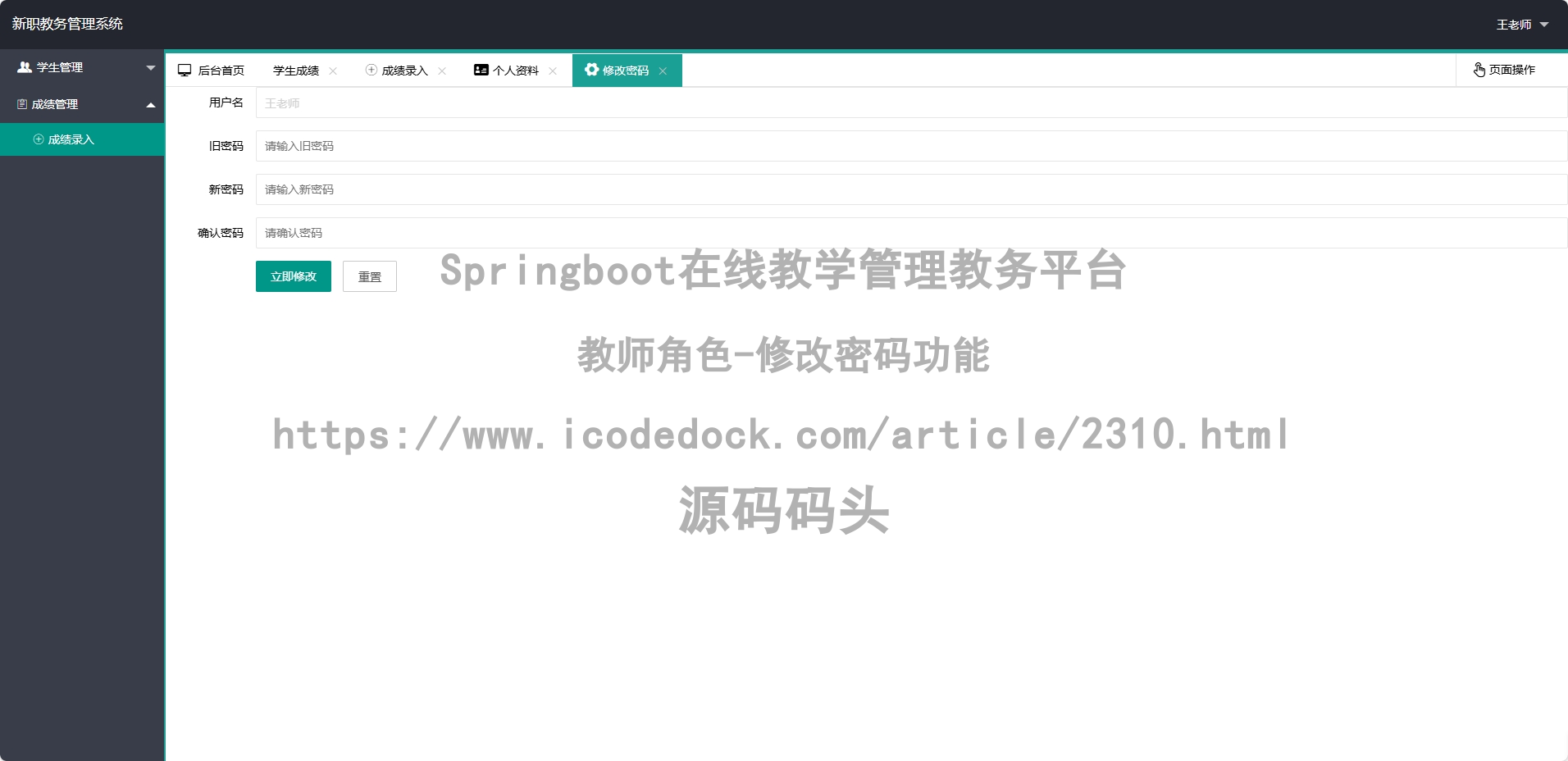This screenshot has height=761, width=1568.
Task: Focus the 旧密码 input field
Action: pos(911,146)
